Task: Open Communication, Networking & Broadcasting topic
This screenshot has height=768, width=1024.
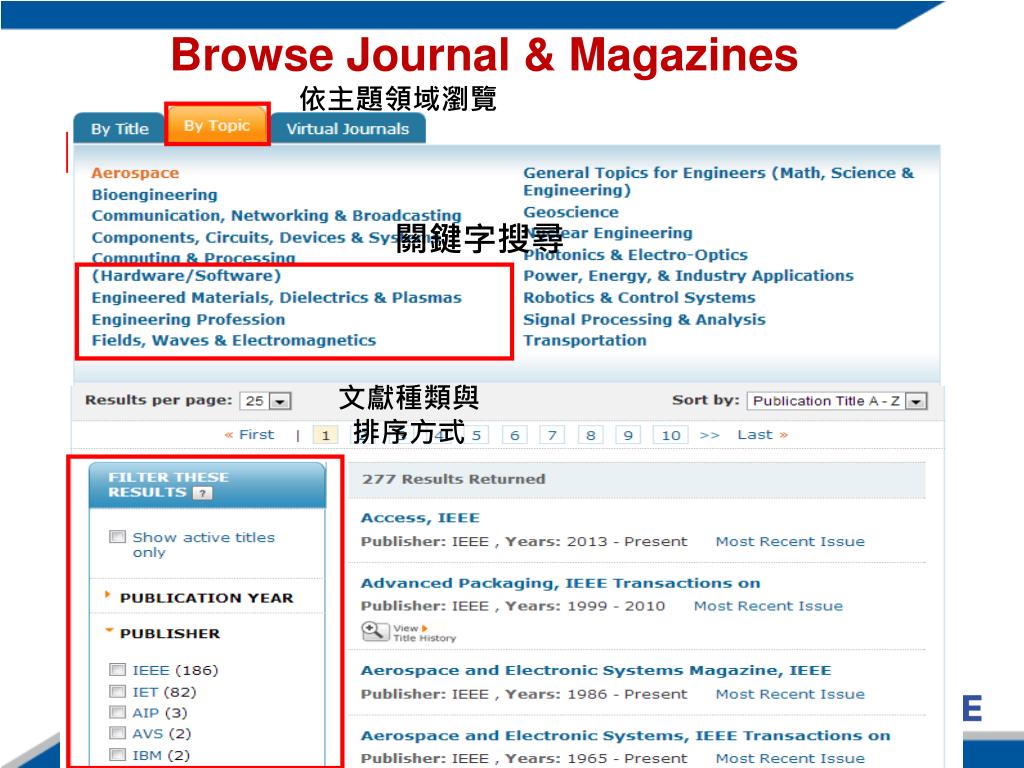Action: [x=276, y=216]
